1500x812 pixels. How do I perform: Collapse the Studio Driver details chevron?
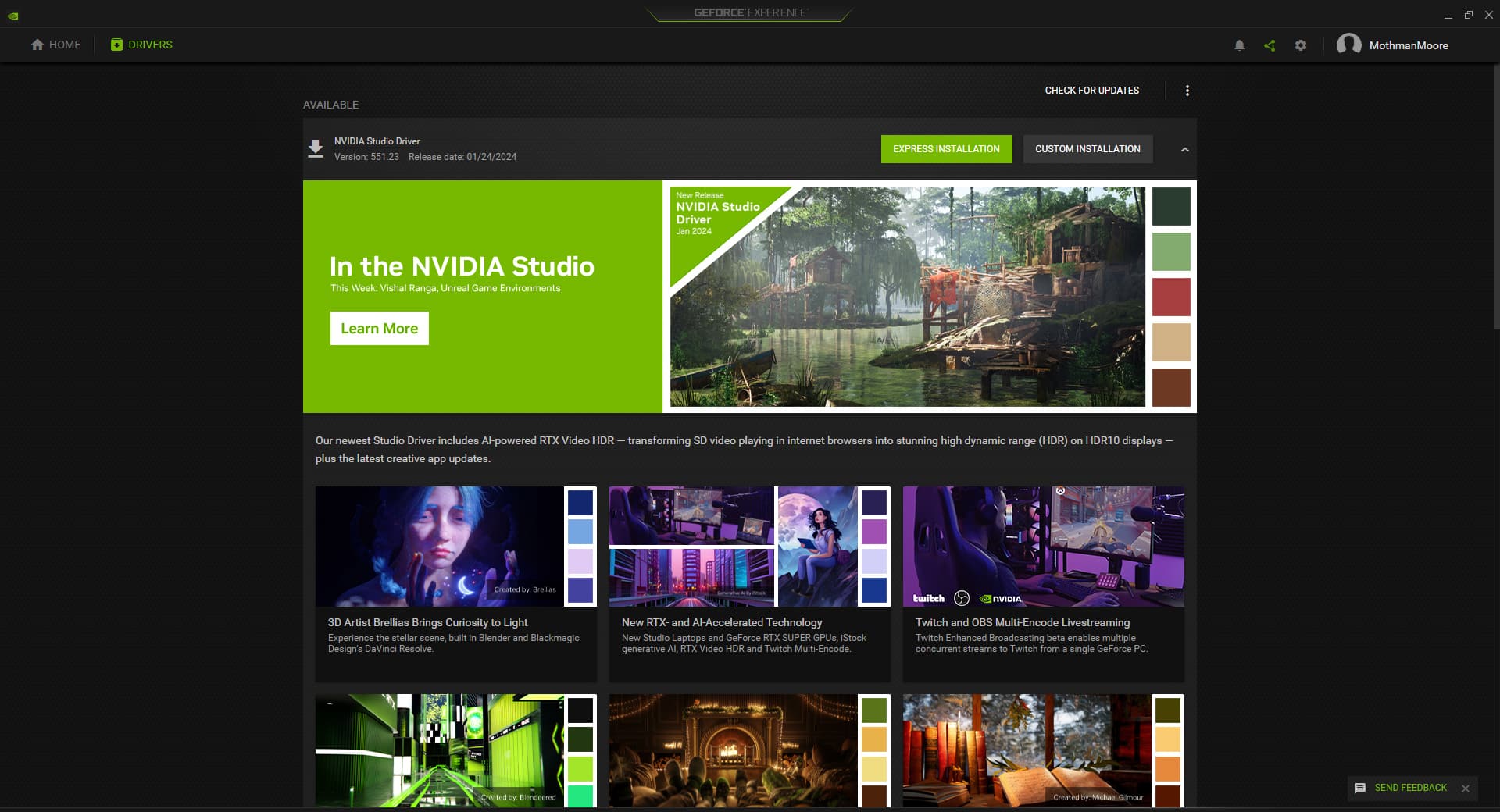(x=1184, y=149)
